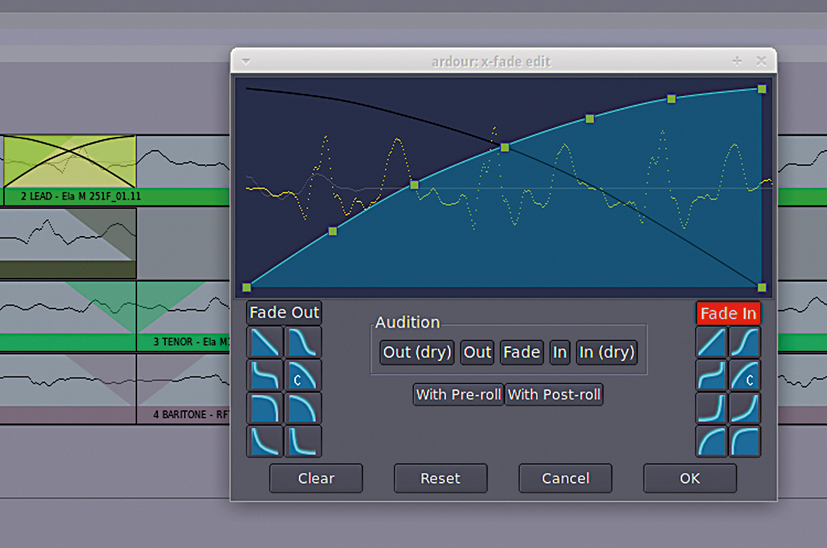The image size is (827, 548).
Task: Select the fade-in control point just above the crossover
Action: (590, 119)
